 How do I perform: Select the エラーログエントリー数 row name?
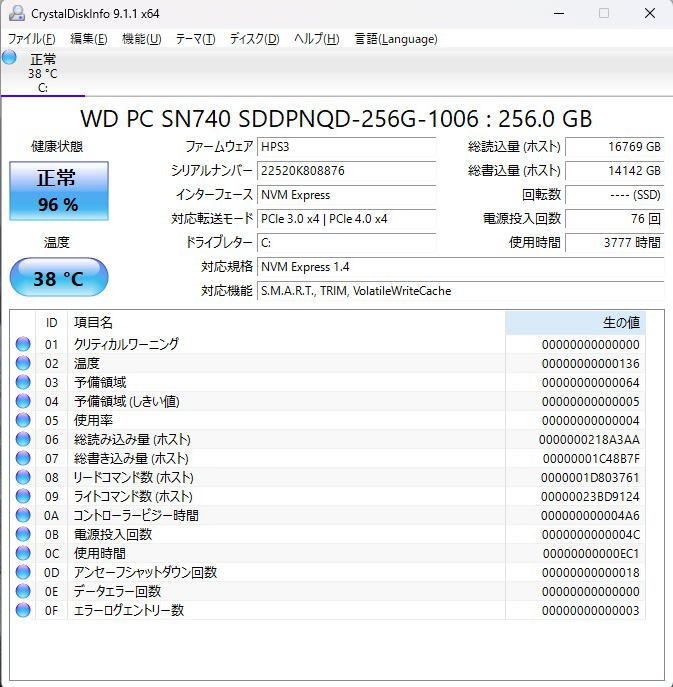point(128,610)
